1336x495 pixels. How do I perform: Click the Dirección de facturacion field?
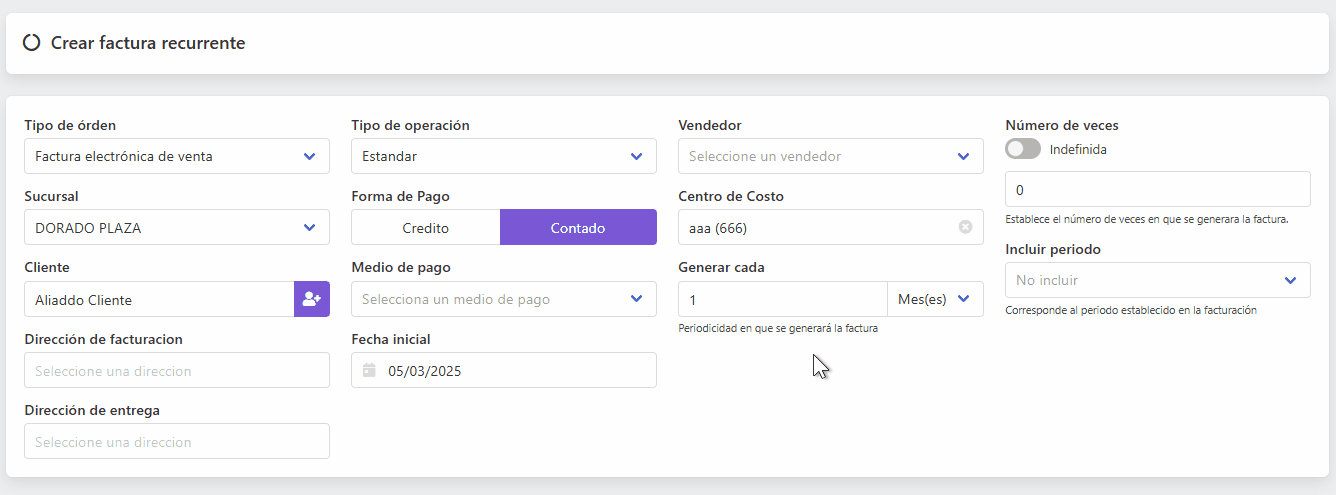click(177, 370)
